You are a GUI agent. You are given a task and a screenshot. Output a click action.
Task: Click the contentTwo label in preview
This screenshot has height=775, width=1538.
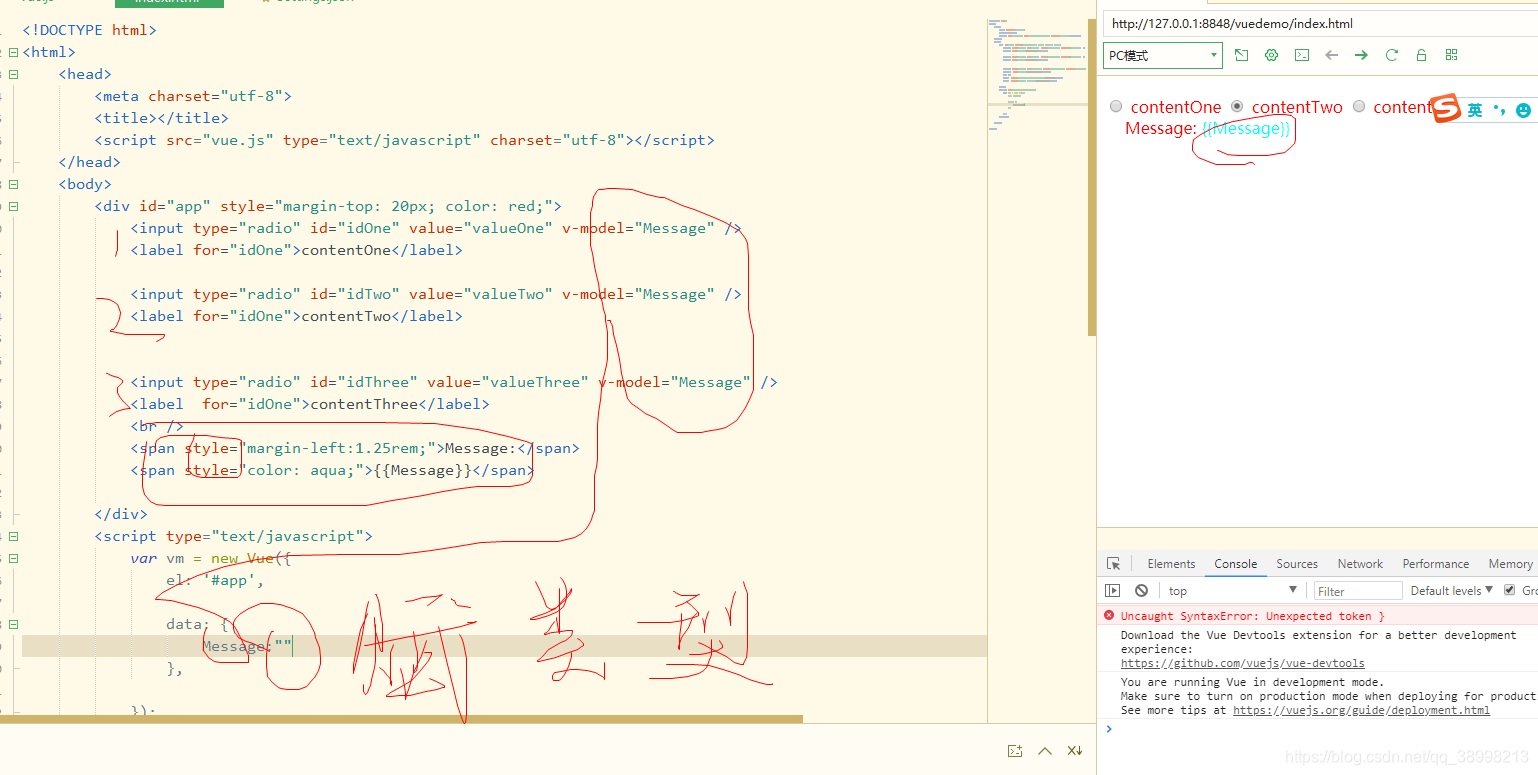1297,107
